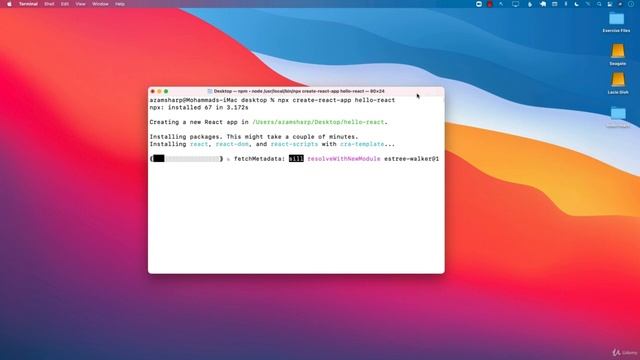Click the 'fetchMetadata:' text
The height and width of the screenshot is (360, 640).
260,159
